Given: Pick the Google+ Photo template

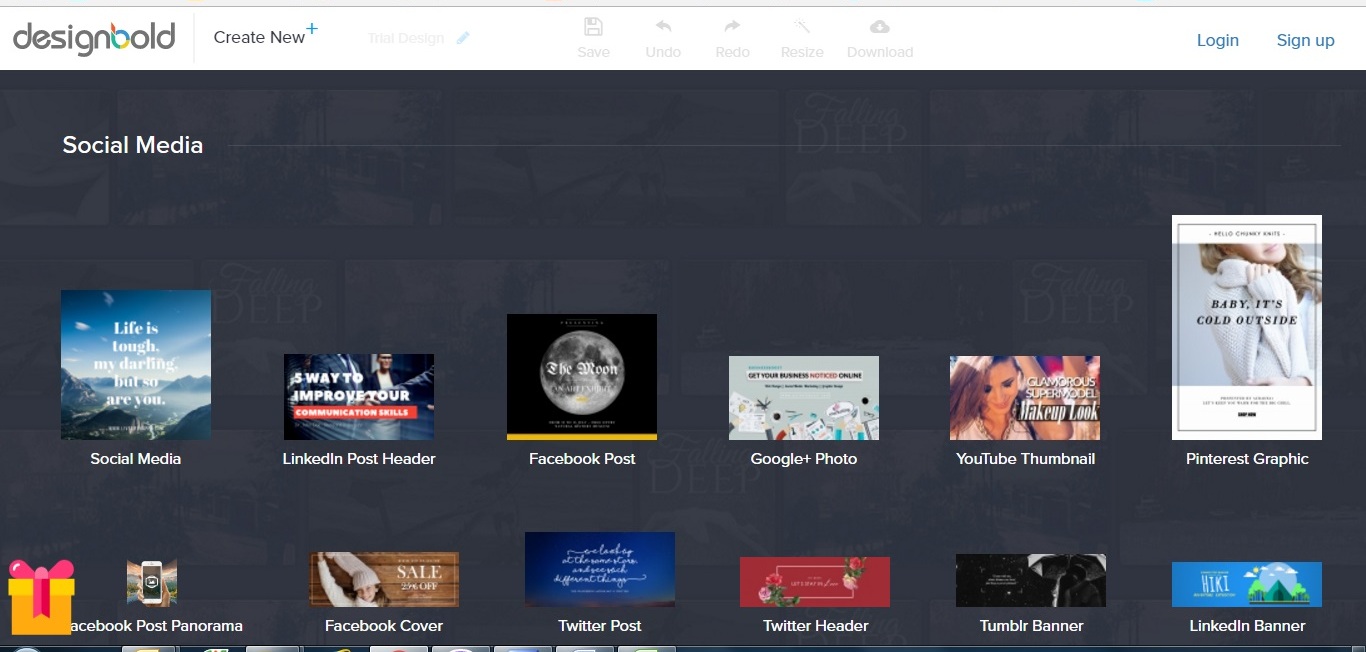Looking at the screenshot, I should pos(804,398).
